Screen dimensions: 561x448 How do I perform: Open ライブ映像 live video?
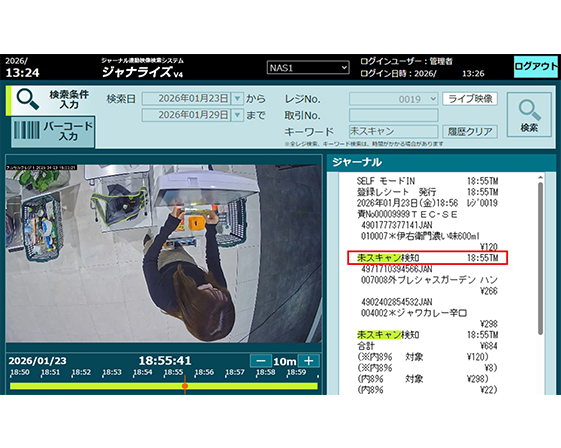(470, 99)
